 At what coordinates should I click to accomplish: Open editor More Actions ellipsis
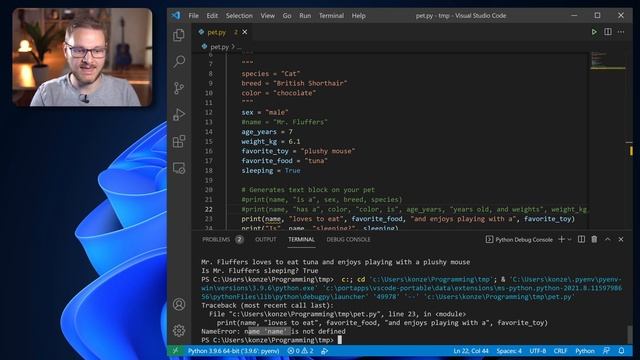(621, 32)
